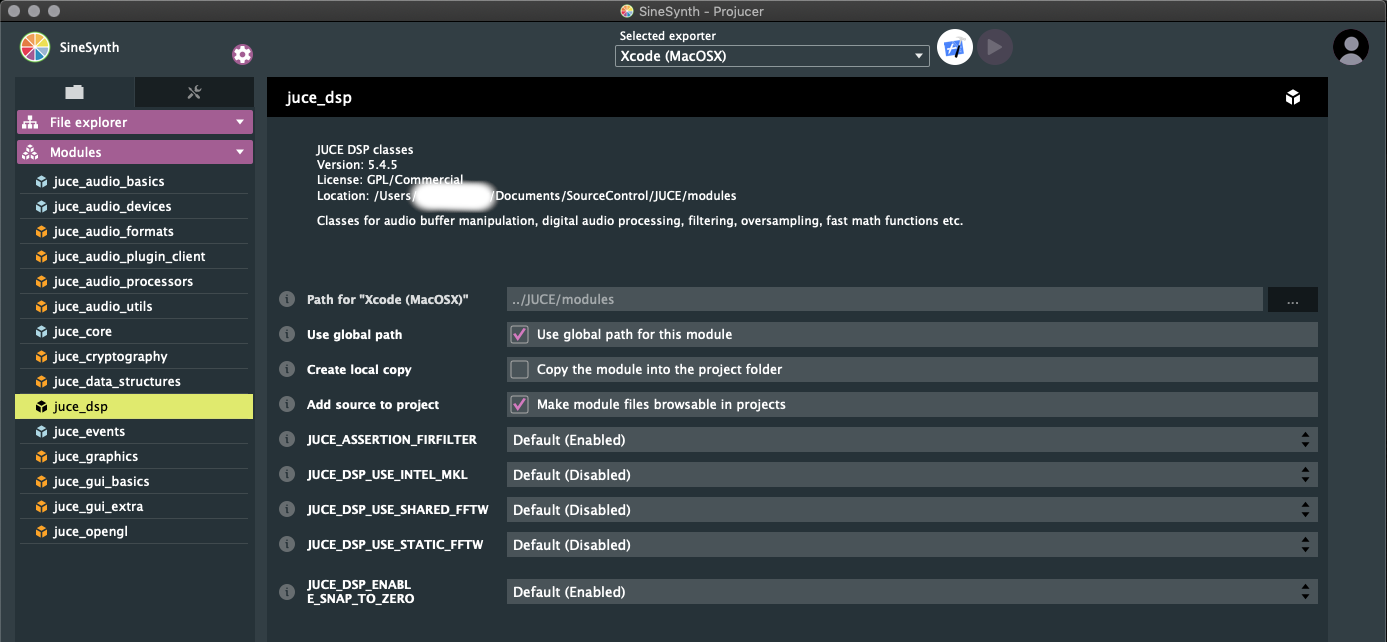Click info icon for JUCE_DSP_USE_INTEL_MKL
The height and width of the screenshot is (642, 1387).
(287, 474)
